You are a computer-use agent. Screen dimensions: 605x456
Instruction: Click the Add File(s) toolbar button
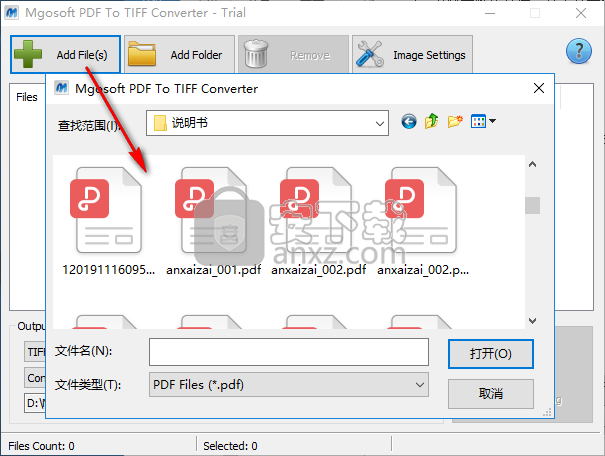pyautogui.click(x=65, y=54)
